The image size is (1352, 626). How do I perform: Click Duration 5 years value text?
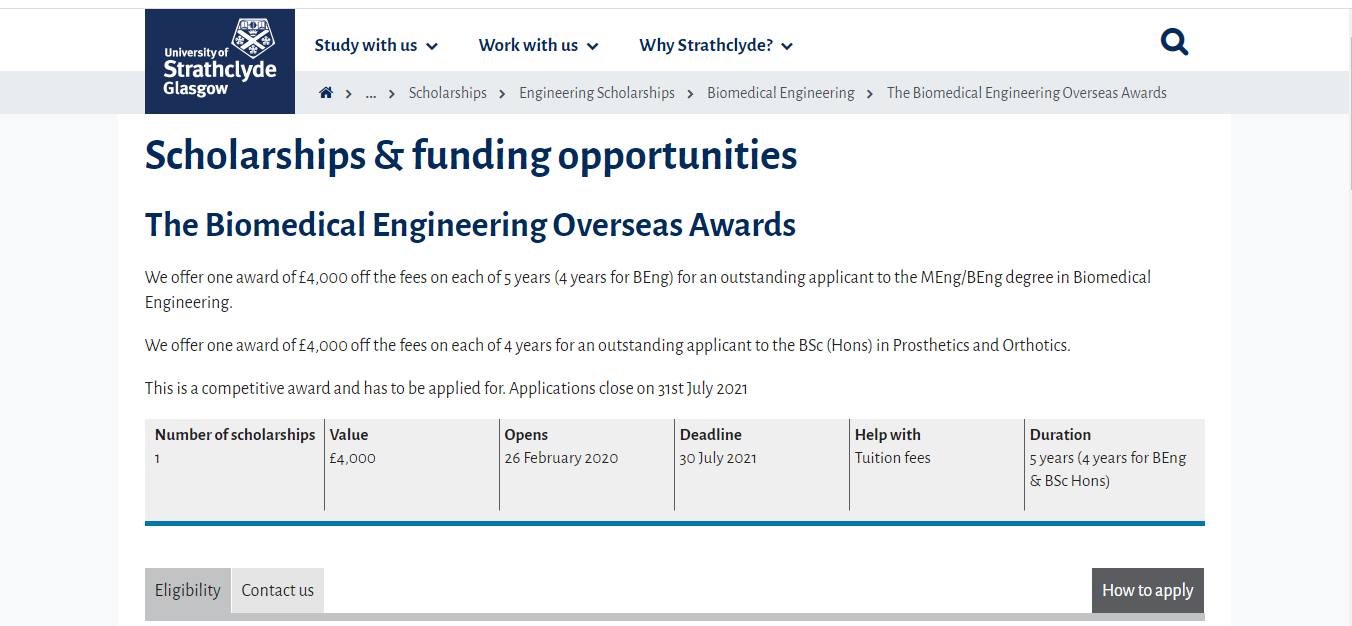(x=1108, y=469)
